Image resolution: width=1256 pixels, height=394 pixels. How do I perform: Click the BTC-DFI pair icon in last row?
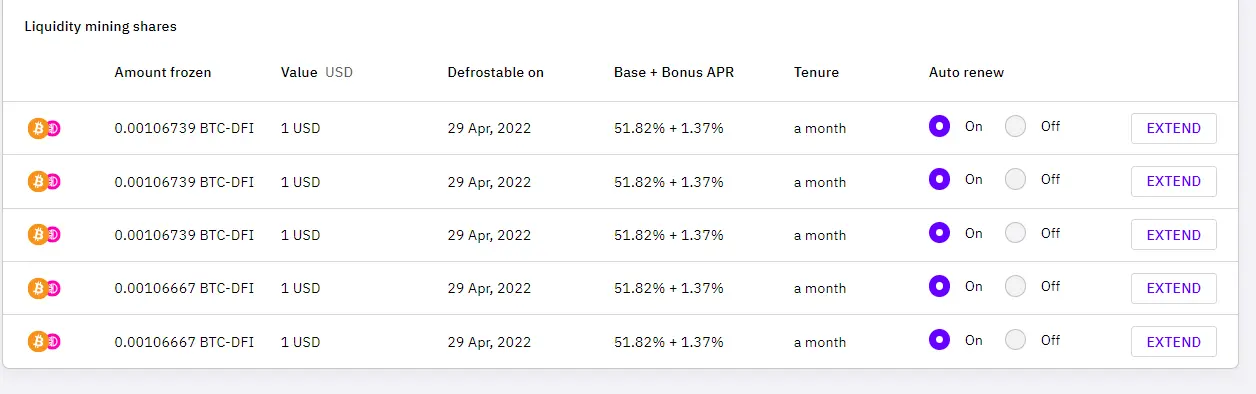point(44,341)
